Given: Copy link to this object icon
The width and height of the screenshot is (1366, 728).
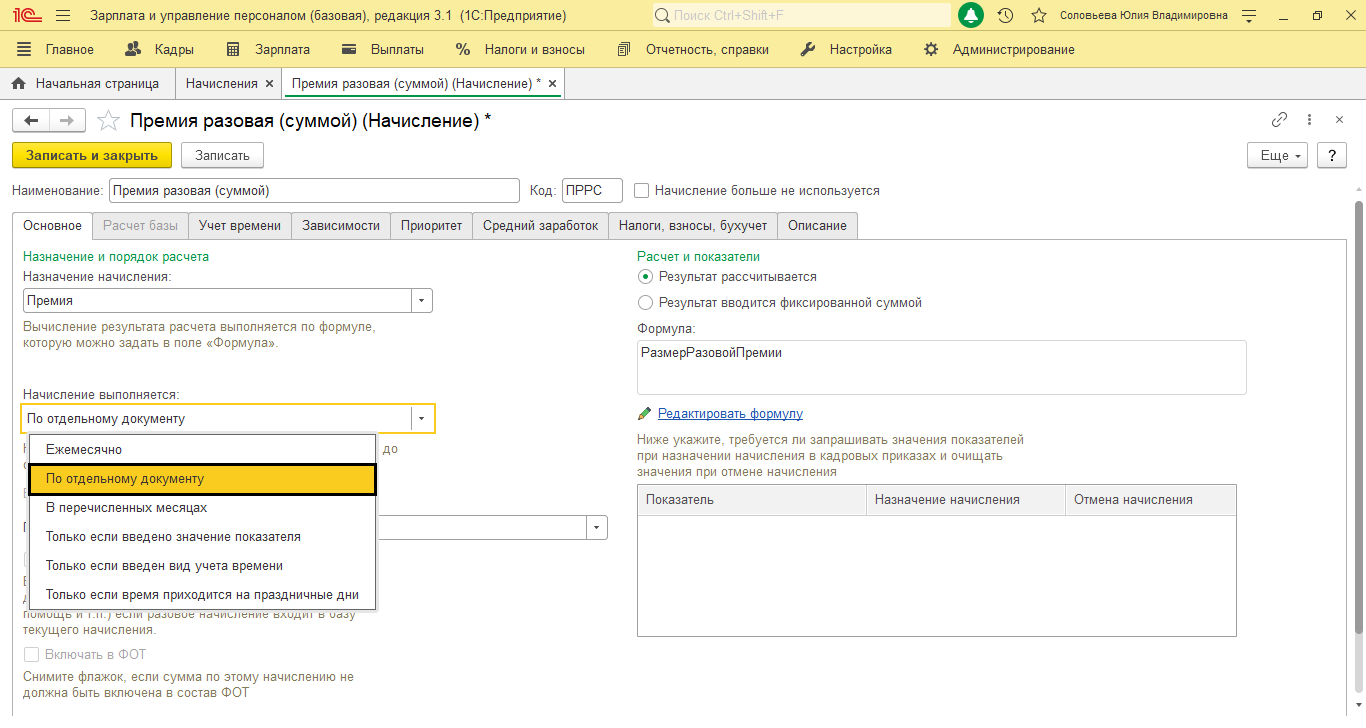Looking at the screenshot, I should [1279, 120].
